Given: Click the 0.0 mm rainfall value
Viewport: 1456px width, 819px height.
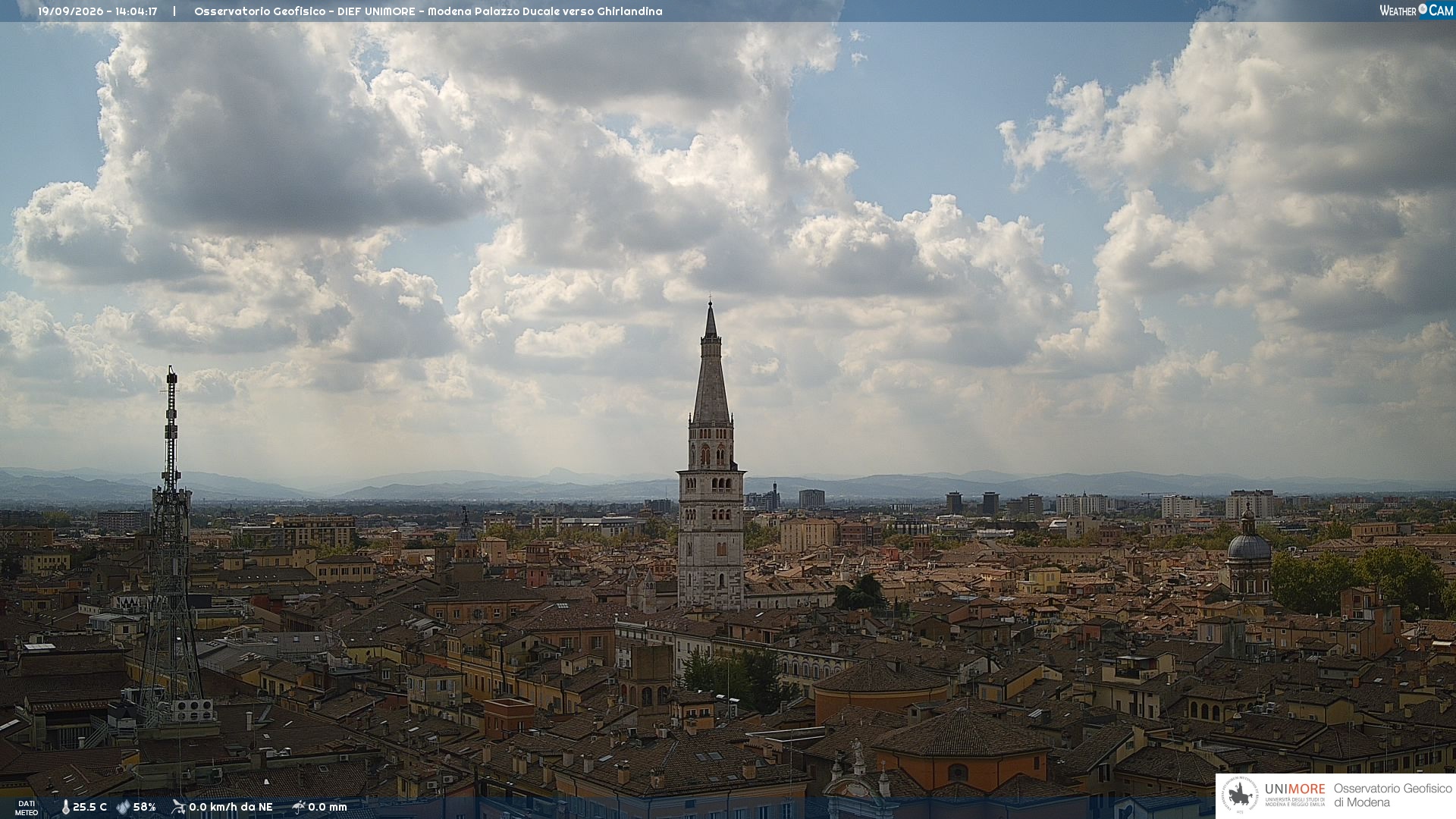Looking at the screenshot, I should tap(328, 807).
